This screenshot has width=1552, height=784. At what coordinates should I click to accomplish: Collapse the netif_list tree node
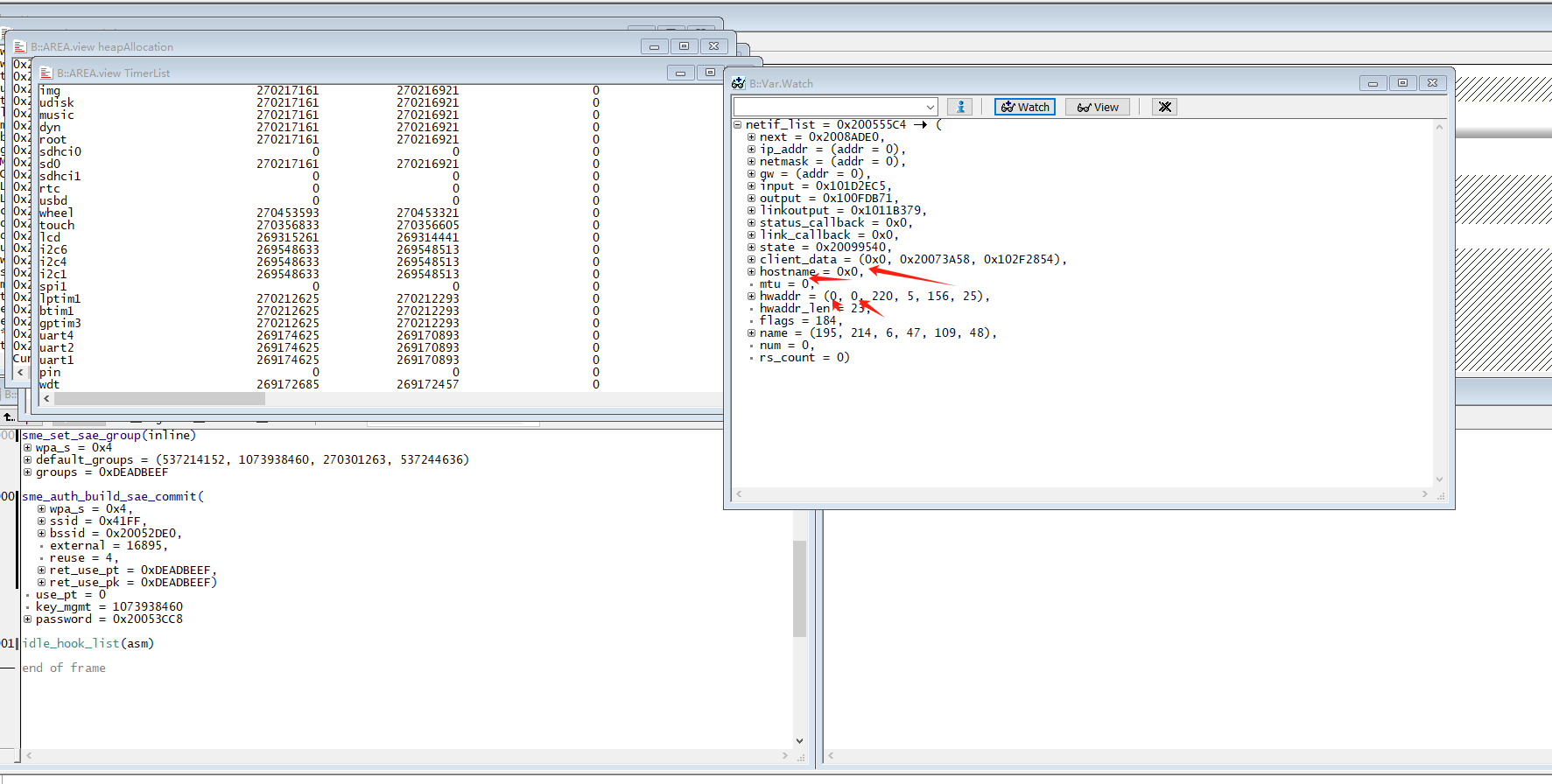[x=738, y=125]
